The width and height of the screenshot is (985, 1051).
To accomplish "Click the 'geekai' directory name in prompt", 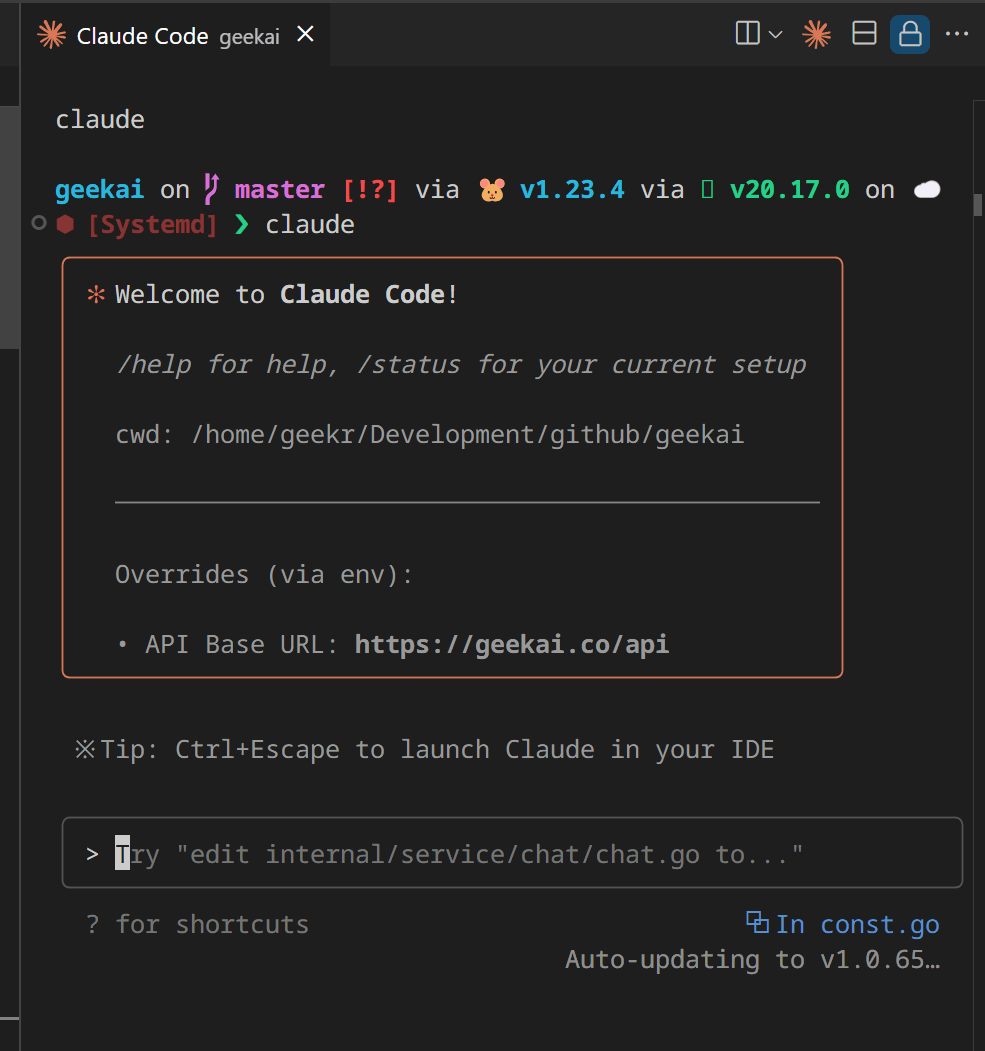I will click(x=99, y=190).
